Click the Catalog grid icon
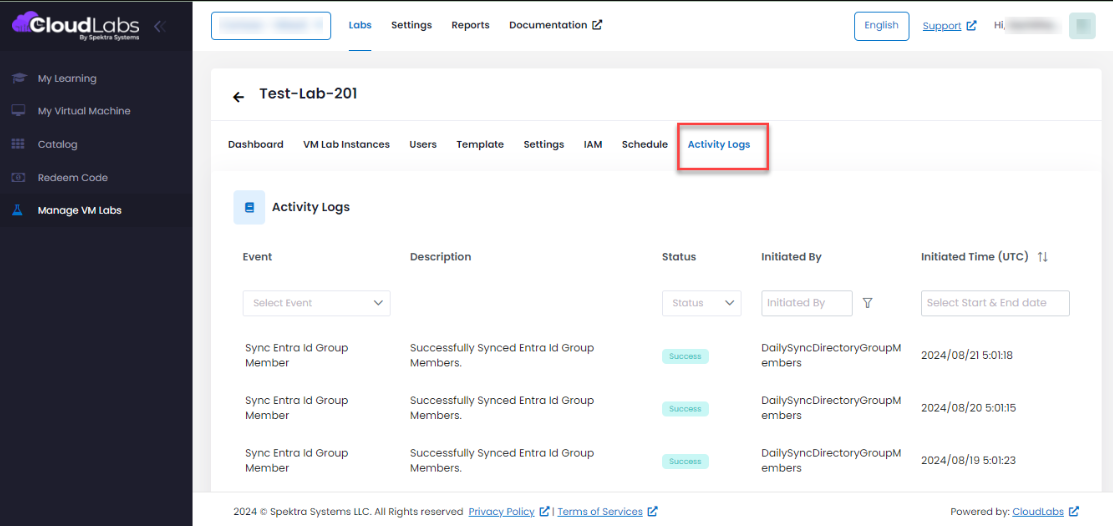This screenshot has width=1113, height=526. (19, 144)
